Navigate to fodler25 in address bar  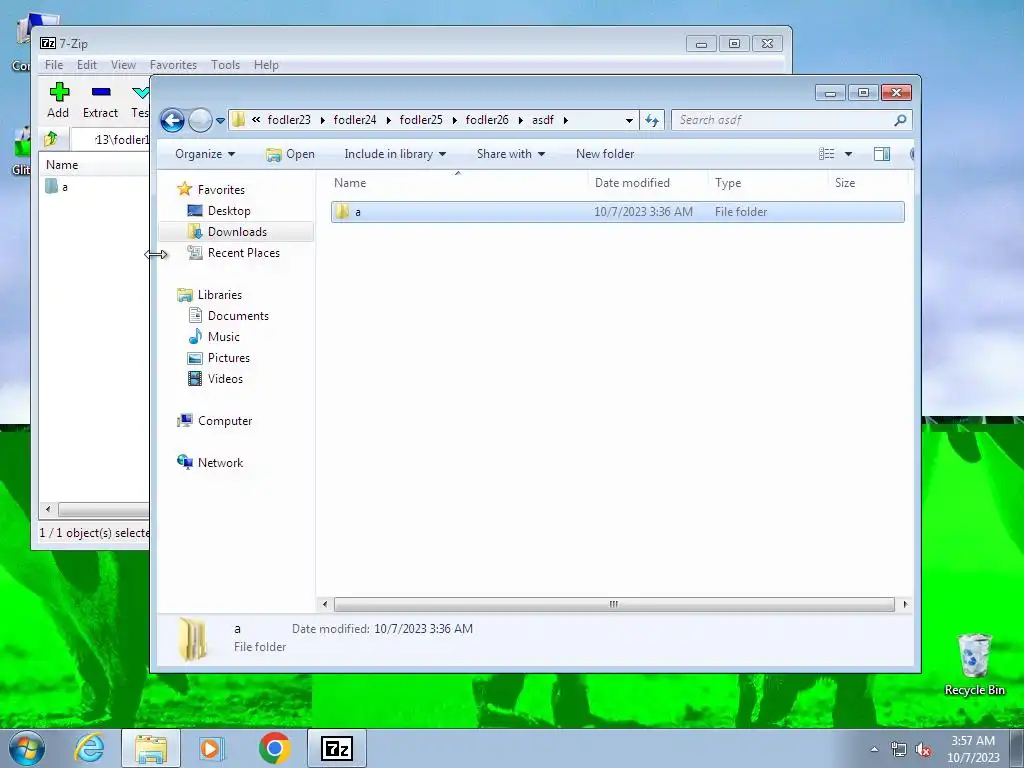pyautogui.click(x=421, y=120)
